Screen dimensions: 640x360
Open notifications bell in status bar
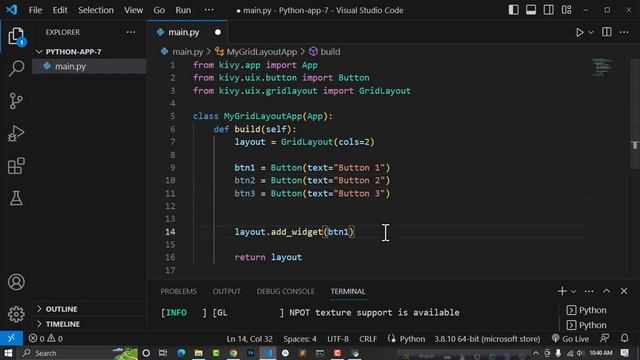(x=624, y=338)
